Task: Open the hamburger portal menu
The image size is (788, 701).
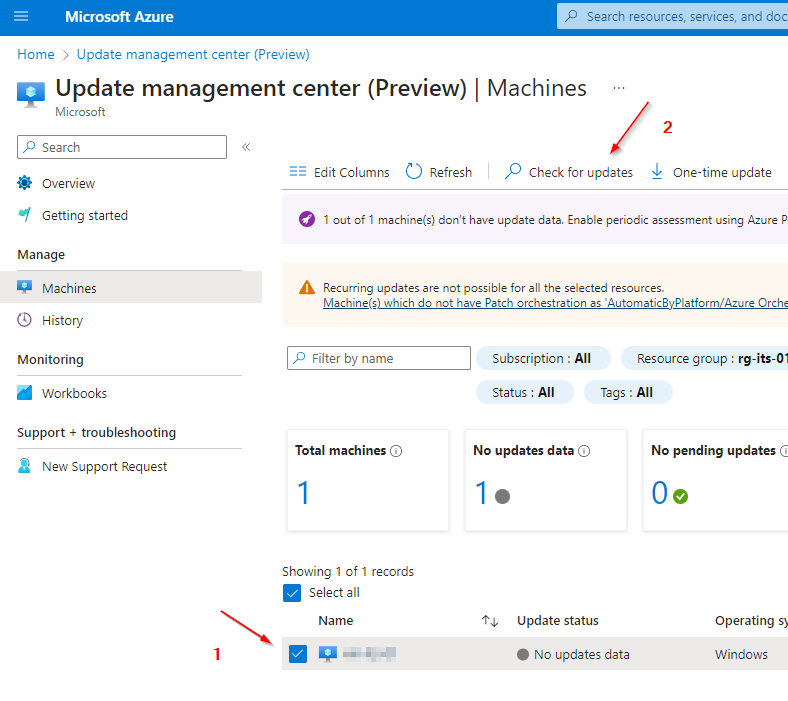Action: (x=21, y=17)
